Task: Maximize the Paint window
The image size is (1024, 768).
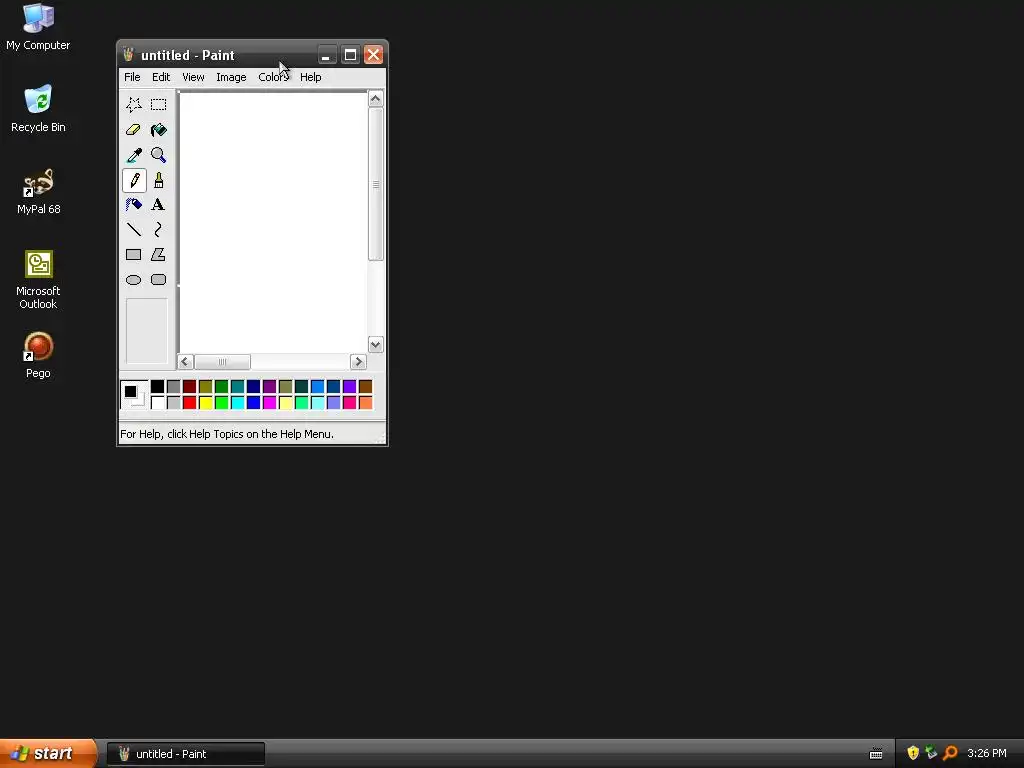Action: point(350,55)
